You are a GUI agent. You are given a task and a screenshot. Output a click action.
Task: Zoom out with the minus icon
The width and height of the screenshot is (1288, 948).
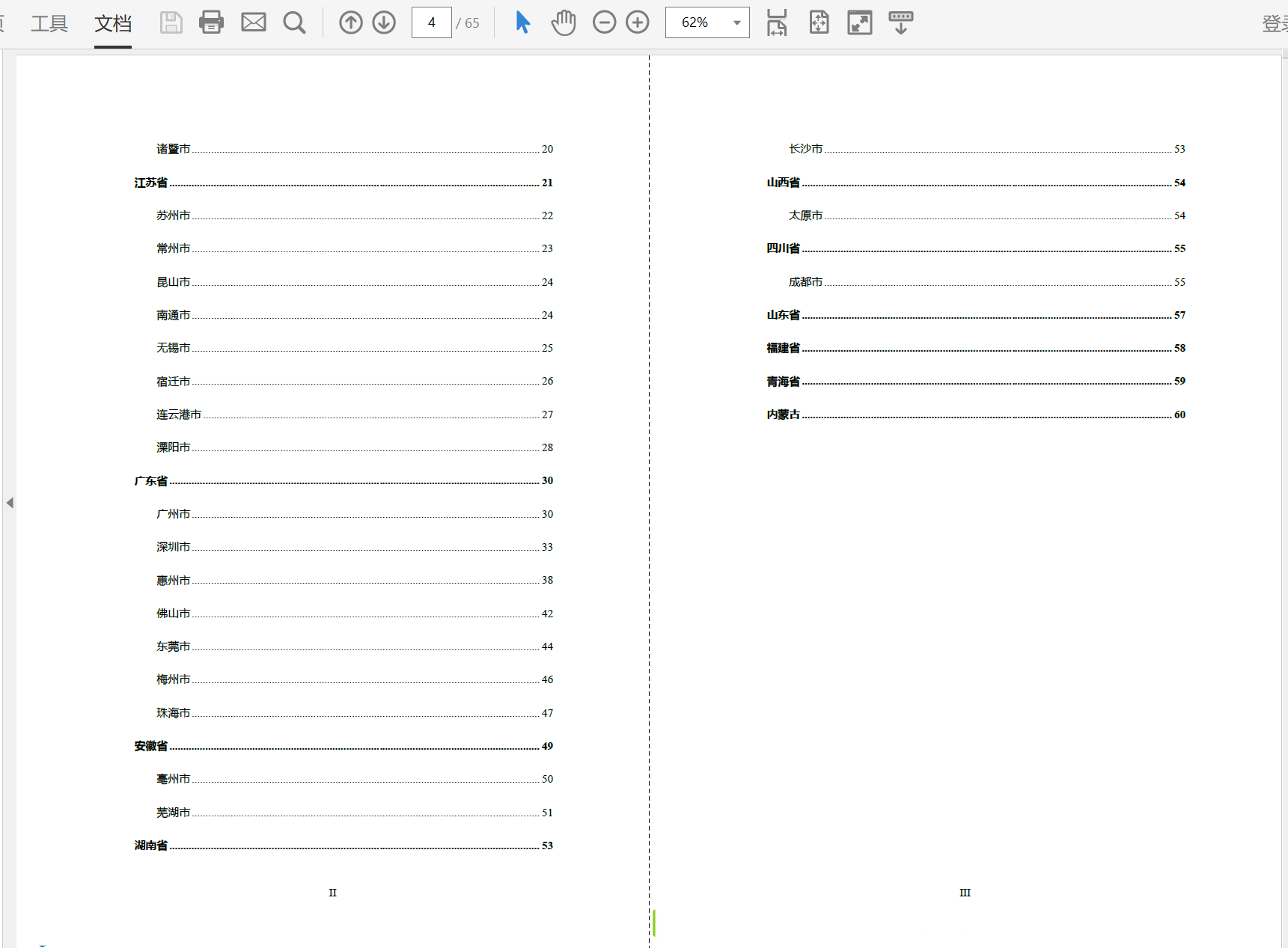[605, 22]
